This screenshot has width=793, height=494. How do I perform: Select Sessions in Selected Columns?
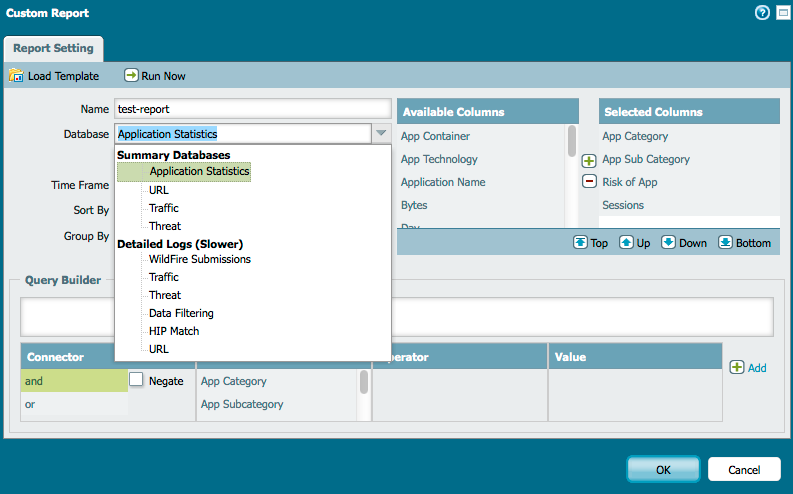[x=623, y=205]
